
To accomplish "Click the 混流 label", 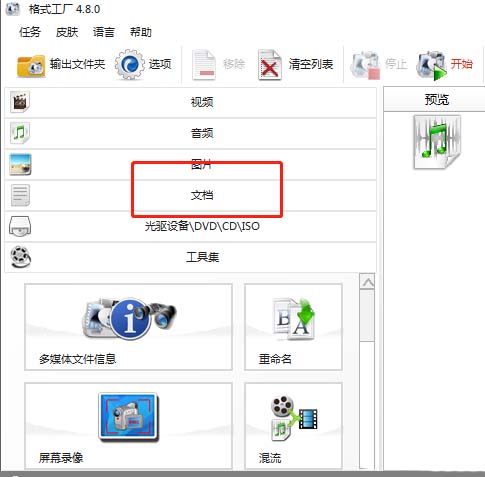I will [270, 458].
